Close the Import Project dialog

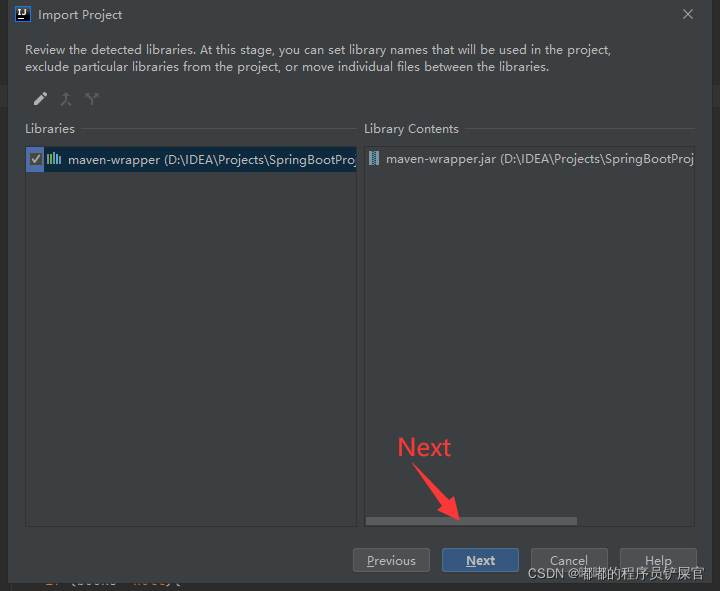pos(688,14)
